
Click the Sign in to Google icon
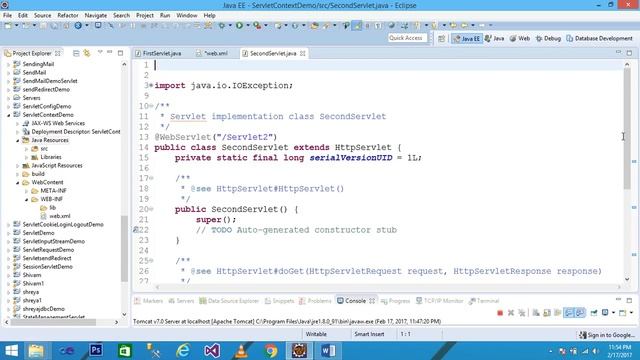click(x=582, y=335)
